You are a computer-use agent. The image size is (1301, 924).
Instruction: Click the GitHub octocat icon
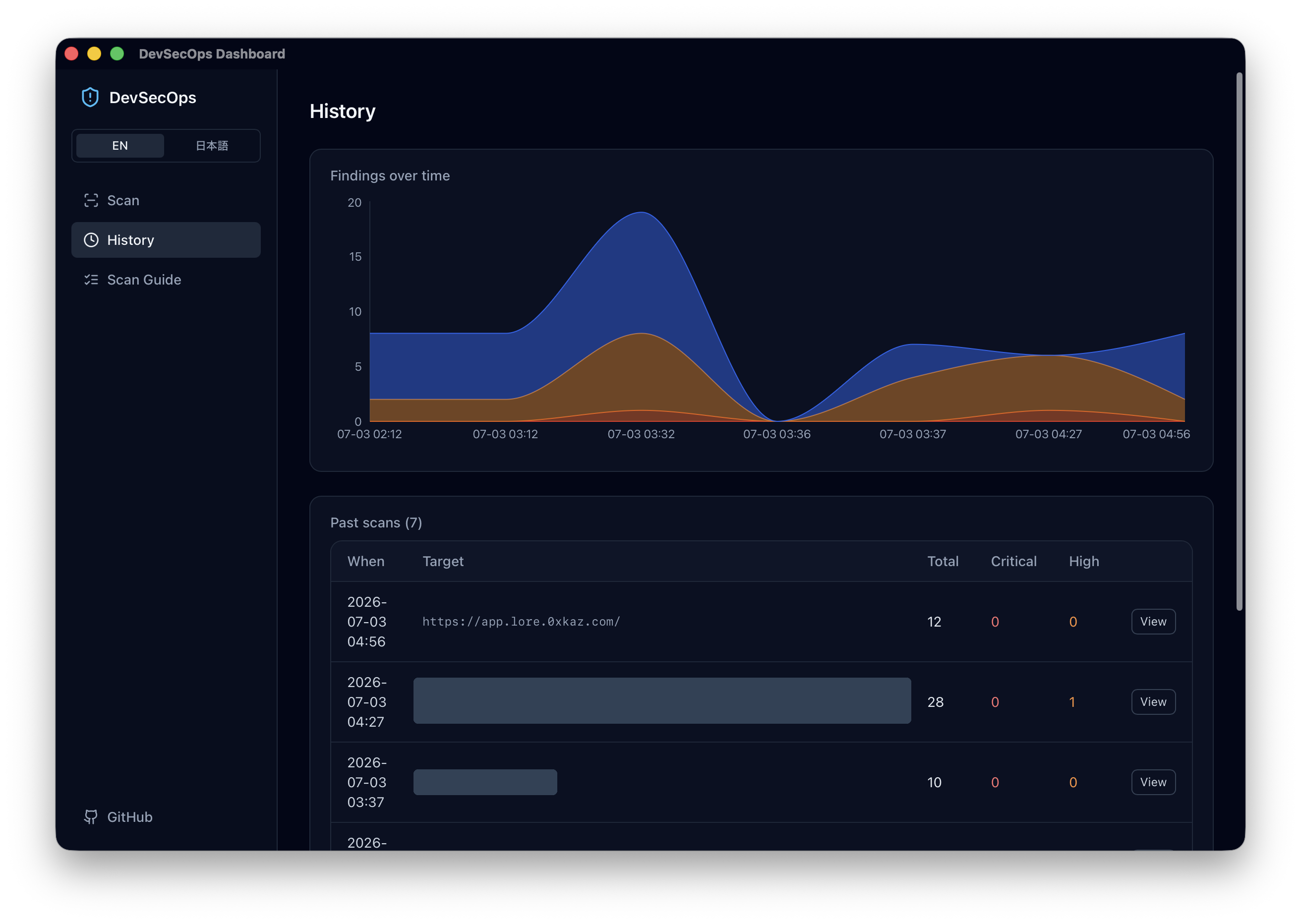91,817
